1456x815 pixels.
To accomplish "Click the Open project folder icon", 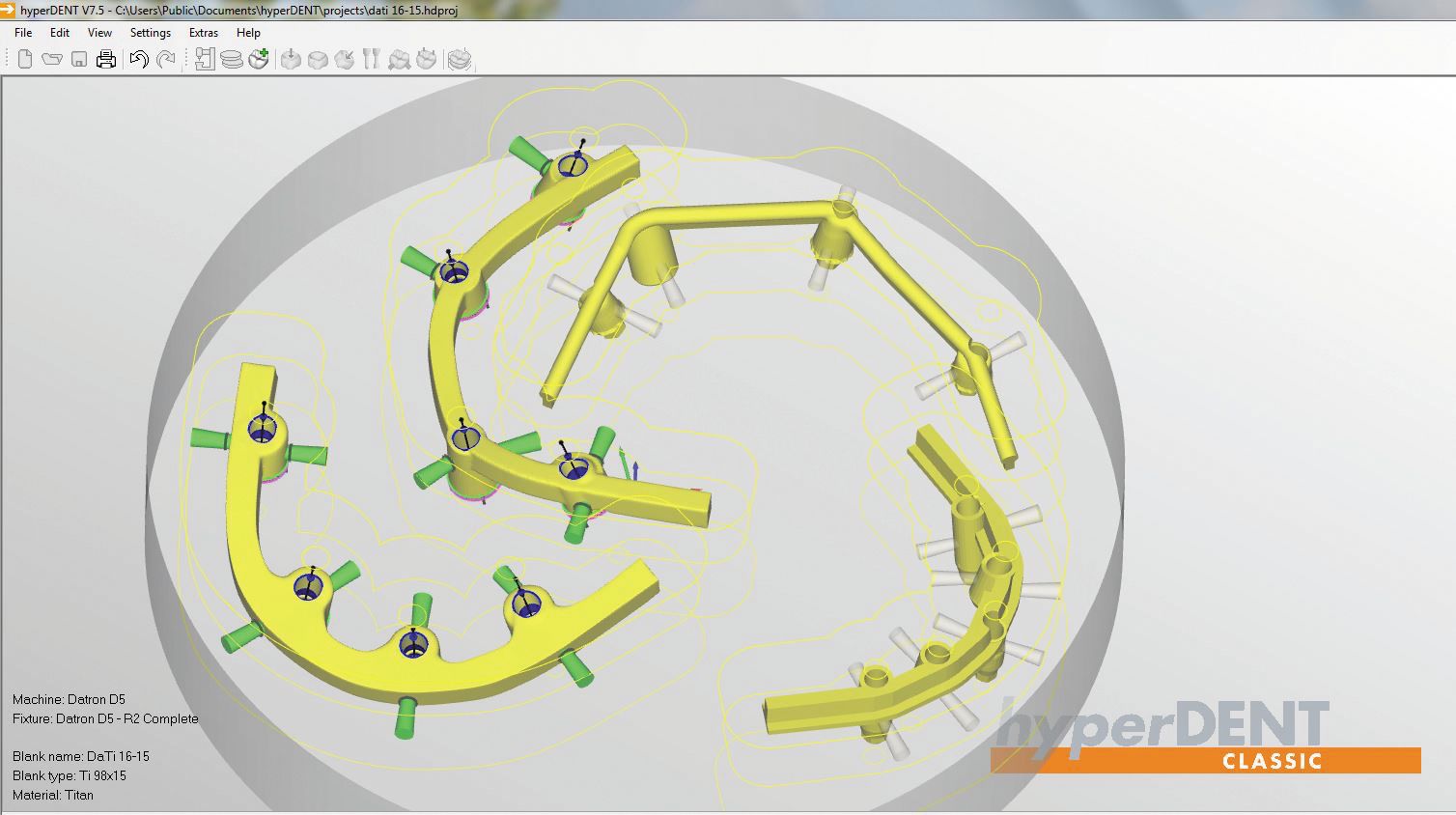I will click(x=52, y=59).
